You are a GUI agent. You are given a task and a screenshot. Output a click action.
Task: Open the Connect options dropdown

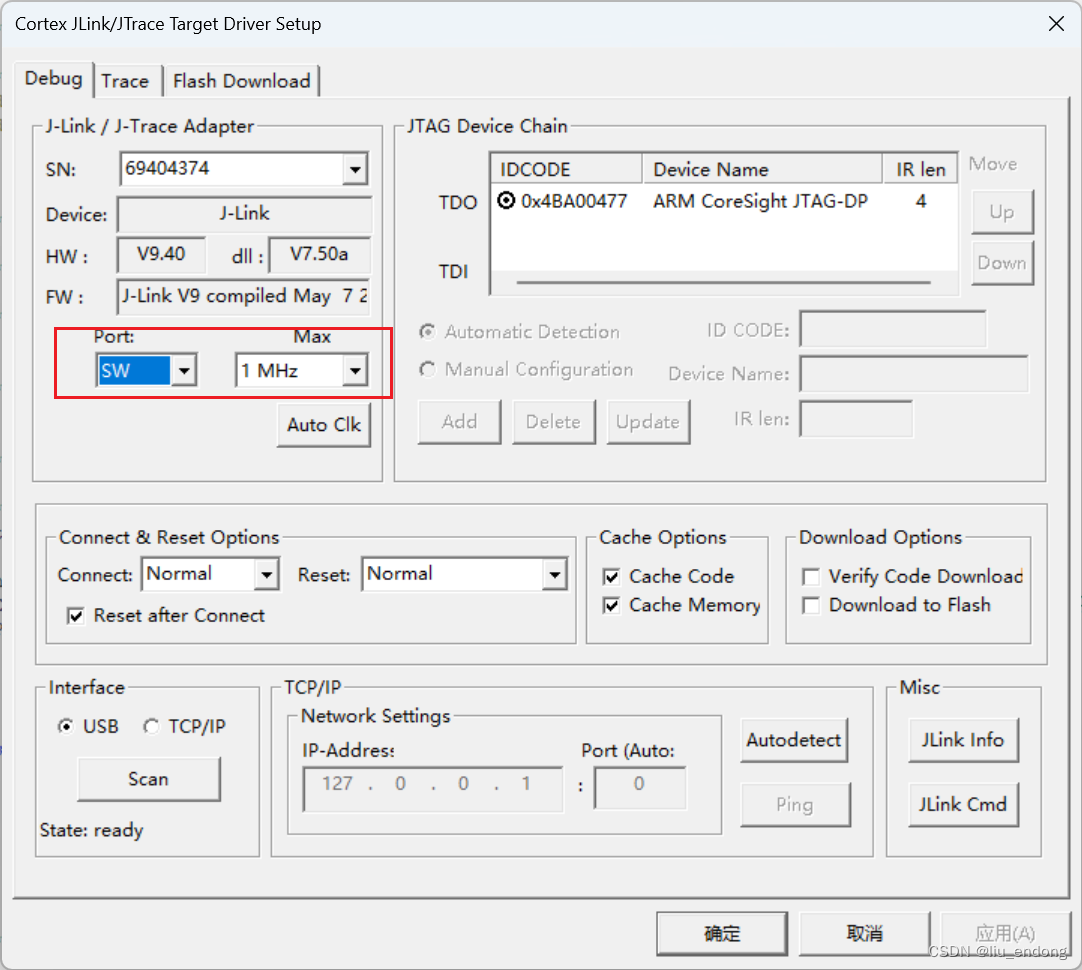coord(265,574)
